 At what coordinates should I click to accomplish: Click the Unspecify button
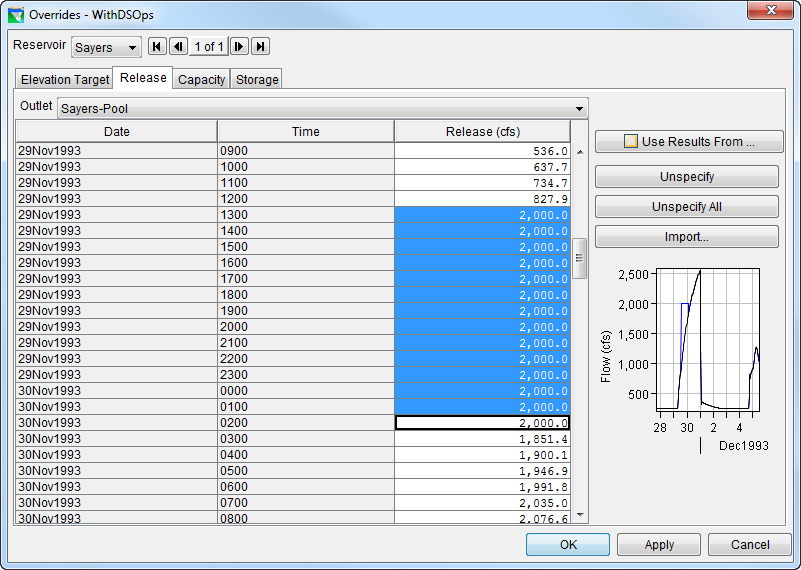(x=687, y=177)
